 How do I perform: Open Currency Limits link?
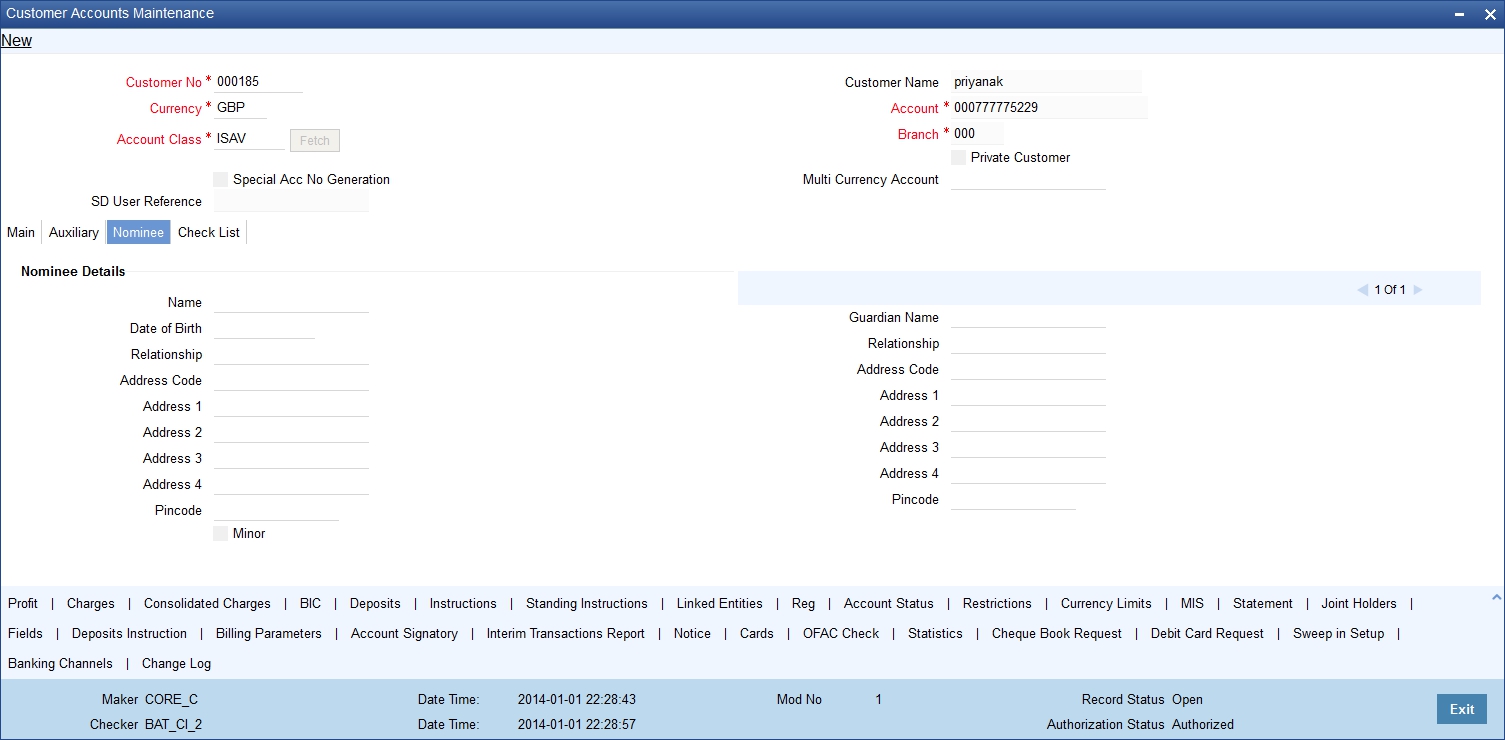coord(1106,603)
